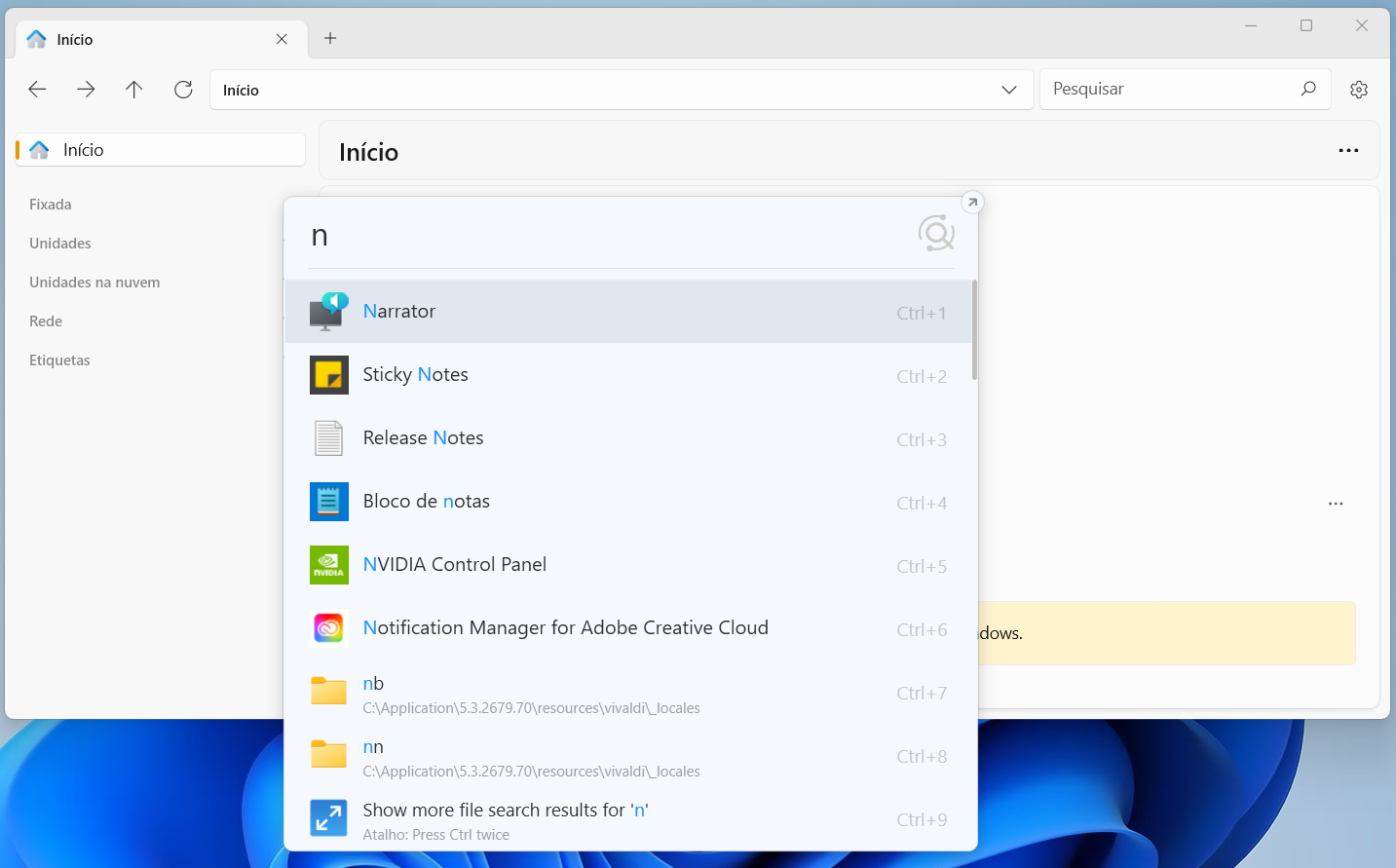Select Início in the sidebar
The image size is (1396, 868).
161,150
